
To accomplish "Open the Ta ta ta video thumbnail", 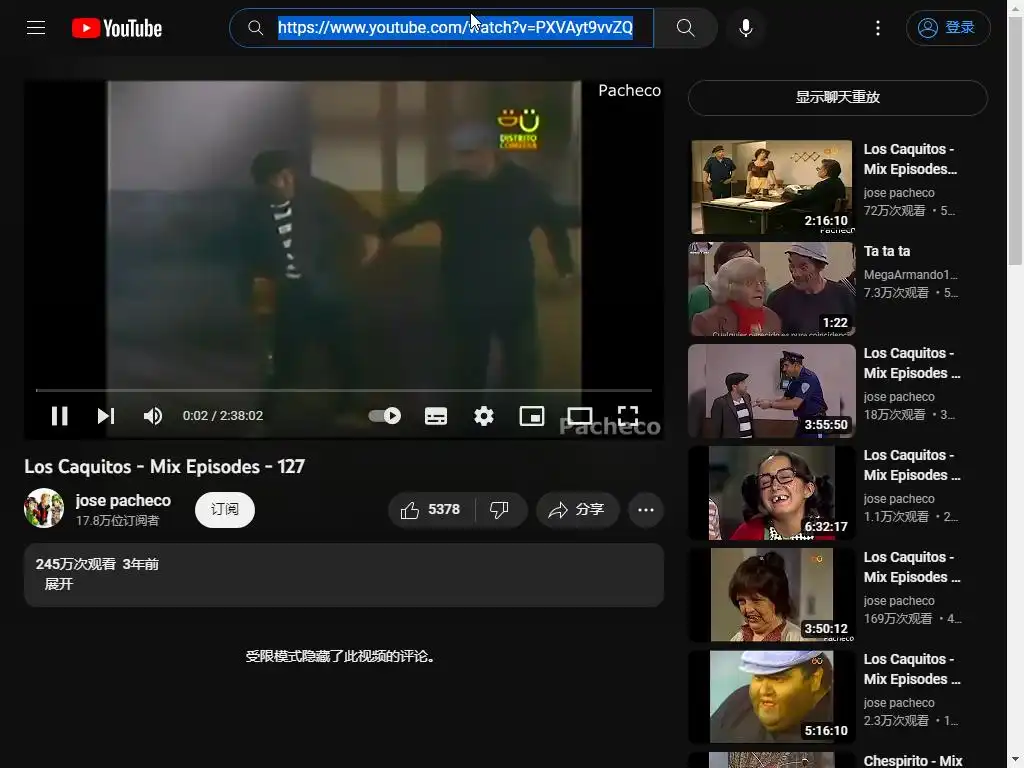I will coord(771,289).
